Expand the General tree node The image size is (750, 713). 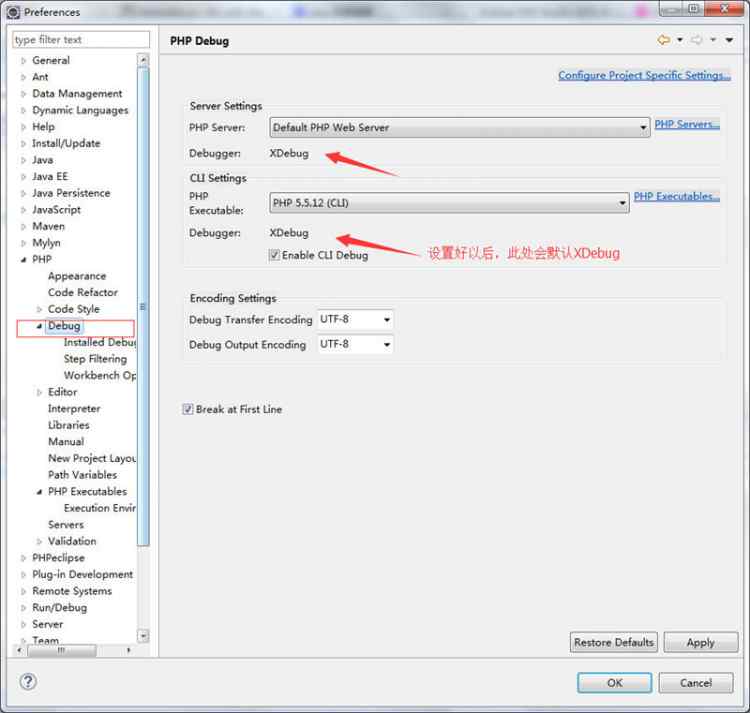click(x=23, y=61)
